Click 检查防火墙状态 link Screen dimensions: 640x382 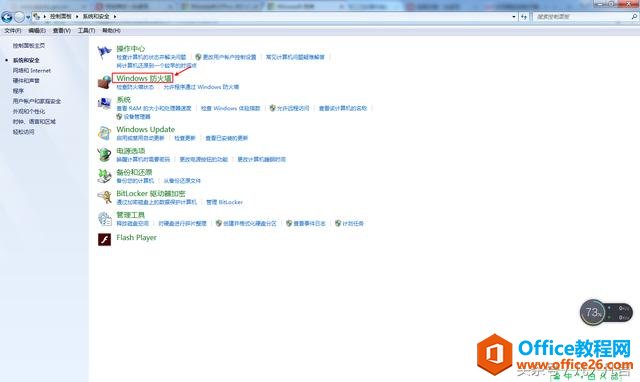135,87
